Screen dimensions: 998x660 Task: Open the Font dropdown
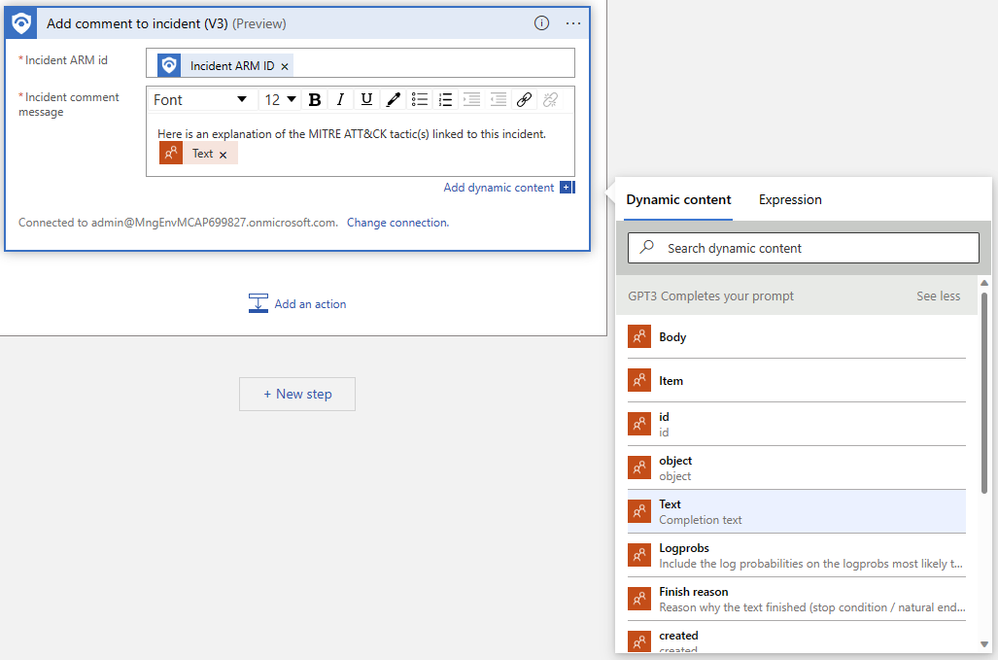click(x=201, y=100)
